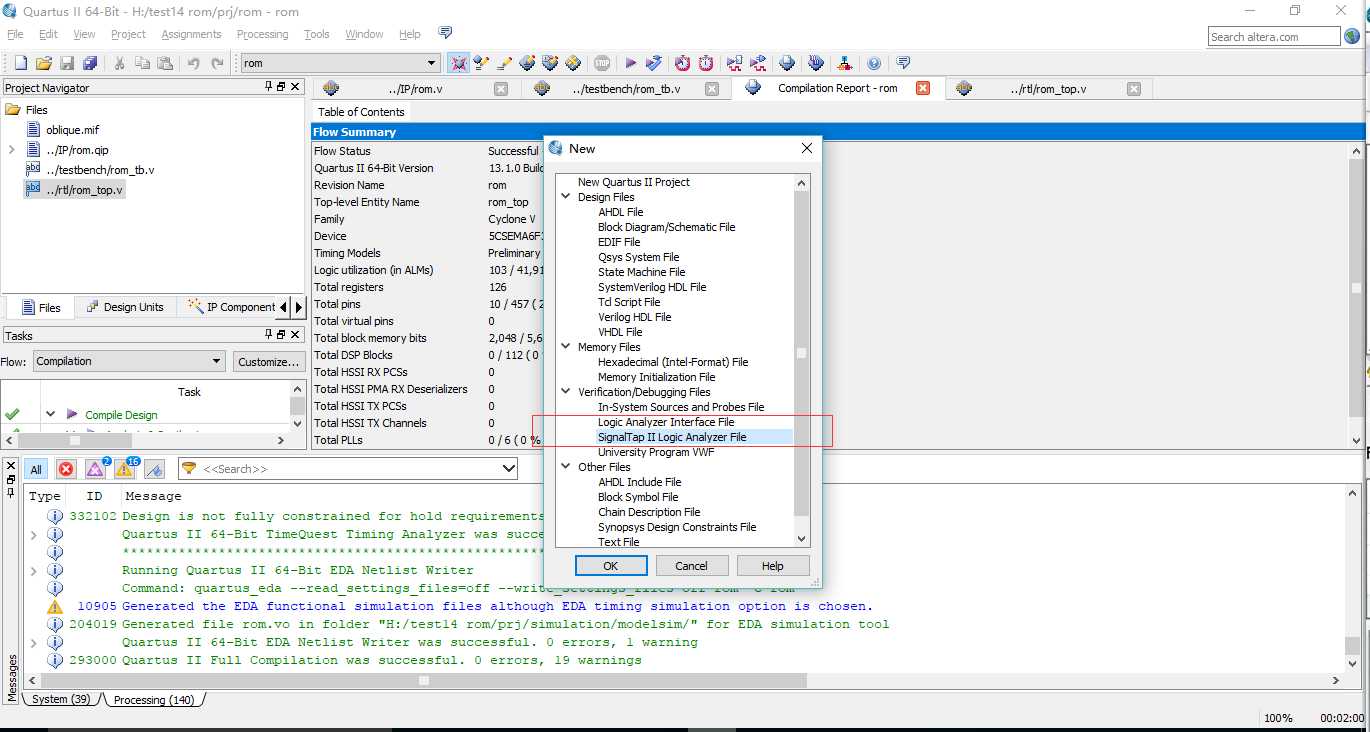The height and width of the screenshot is (732, 1370).
Task: Toggle the flag message filter button
Action: click(x=154, y=469)
